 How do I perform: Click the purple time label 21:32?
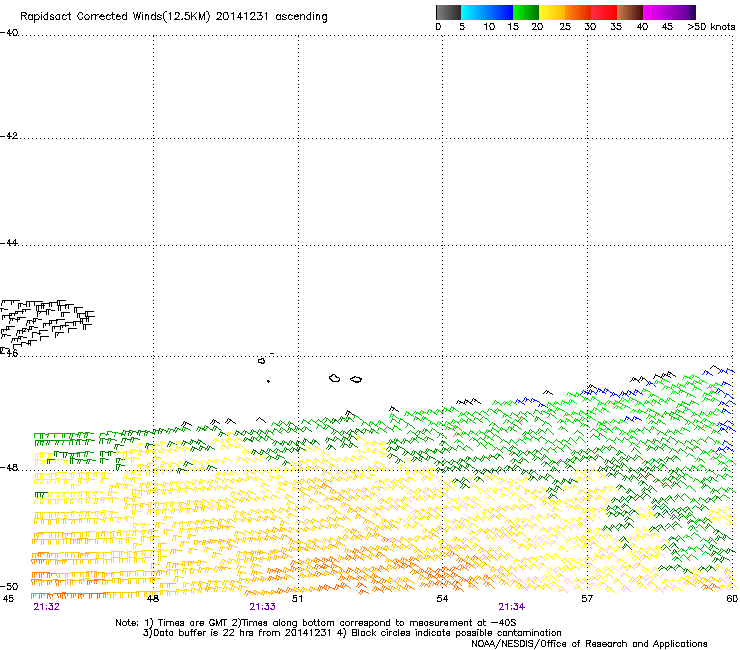46,607
